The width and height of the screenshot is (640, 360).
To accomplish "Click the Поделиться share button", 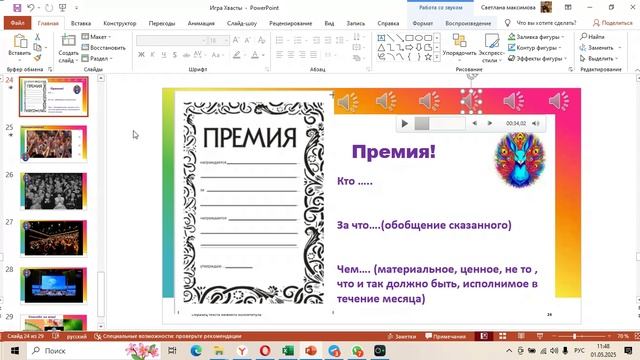I will point(613,23).
